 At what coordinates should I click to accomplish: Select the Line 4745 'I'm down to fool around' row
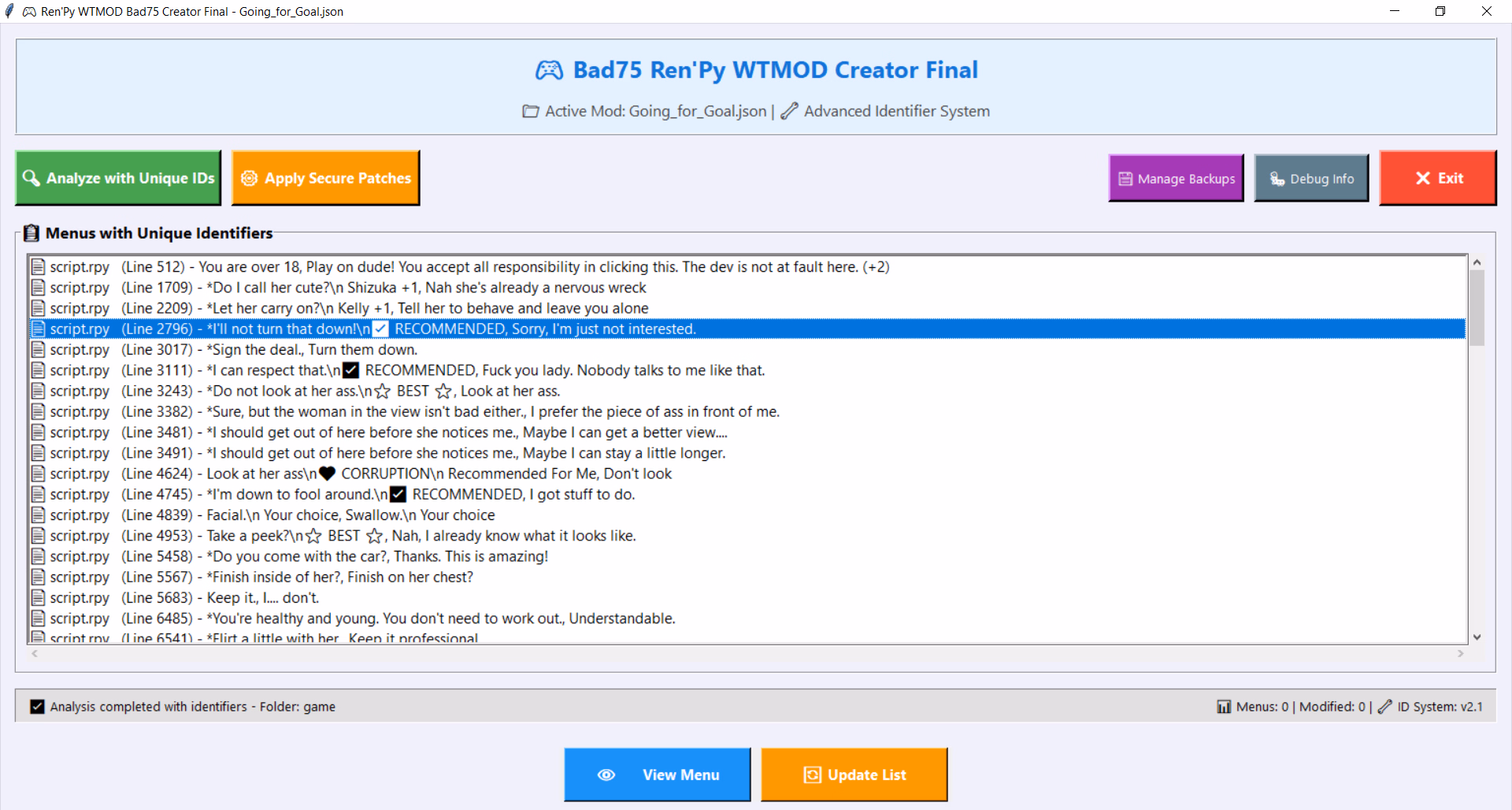[747, 494]
